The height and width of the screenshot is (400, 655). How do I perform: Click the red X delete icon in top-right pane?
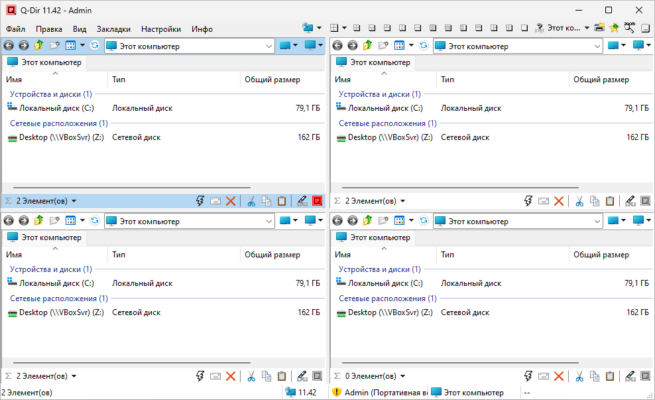point(559,201)
